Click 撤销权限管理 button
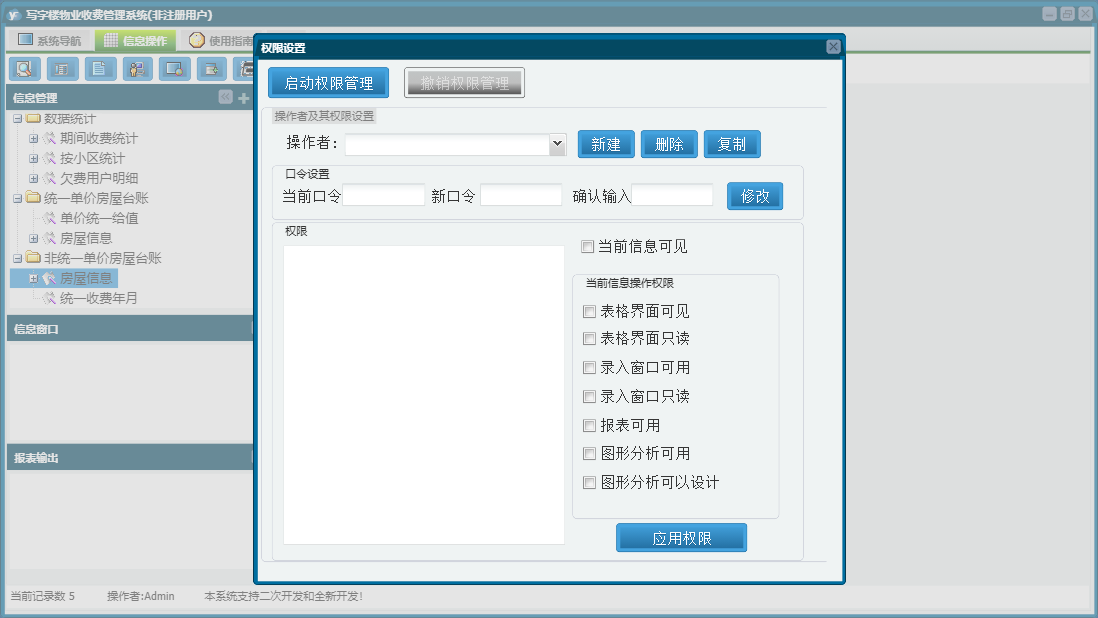The height and width of the screenshot is (618, 1098). click(464, 83)
